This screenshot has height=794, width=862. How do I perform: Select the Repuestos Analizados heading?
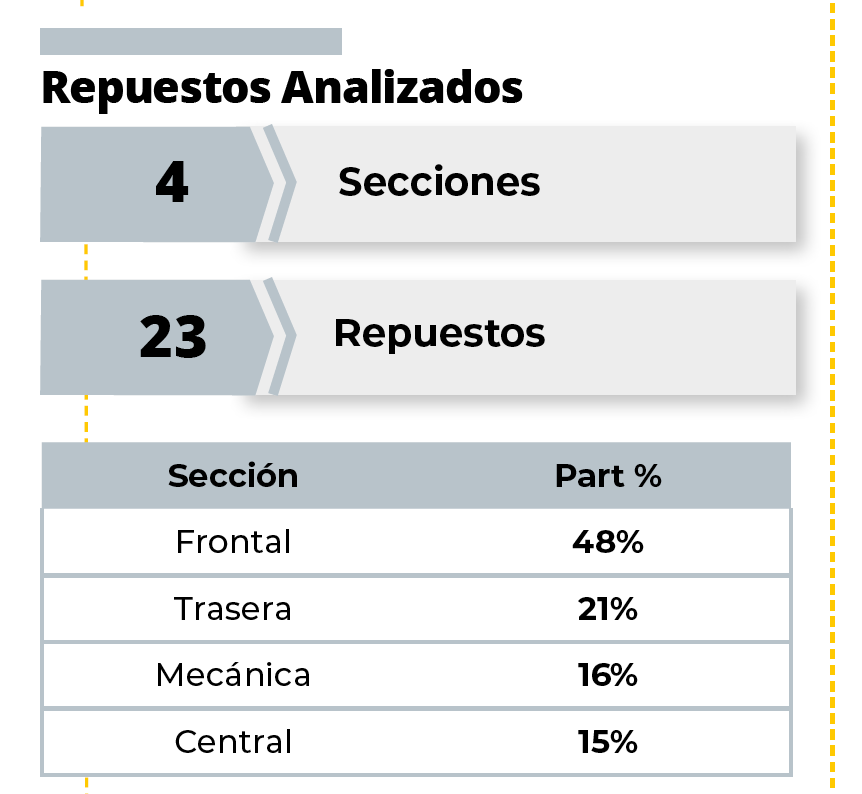282,88
